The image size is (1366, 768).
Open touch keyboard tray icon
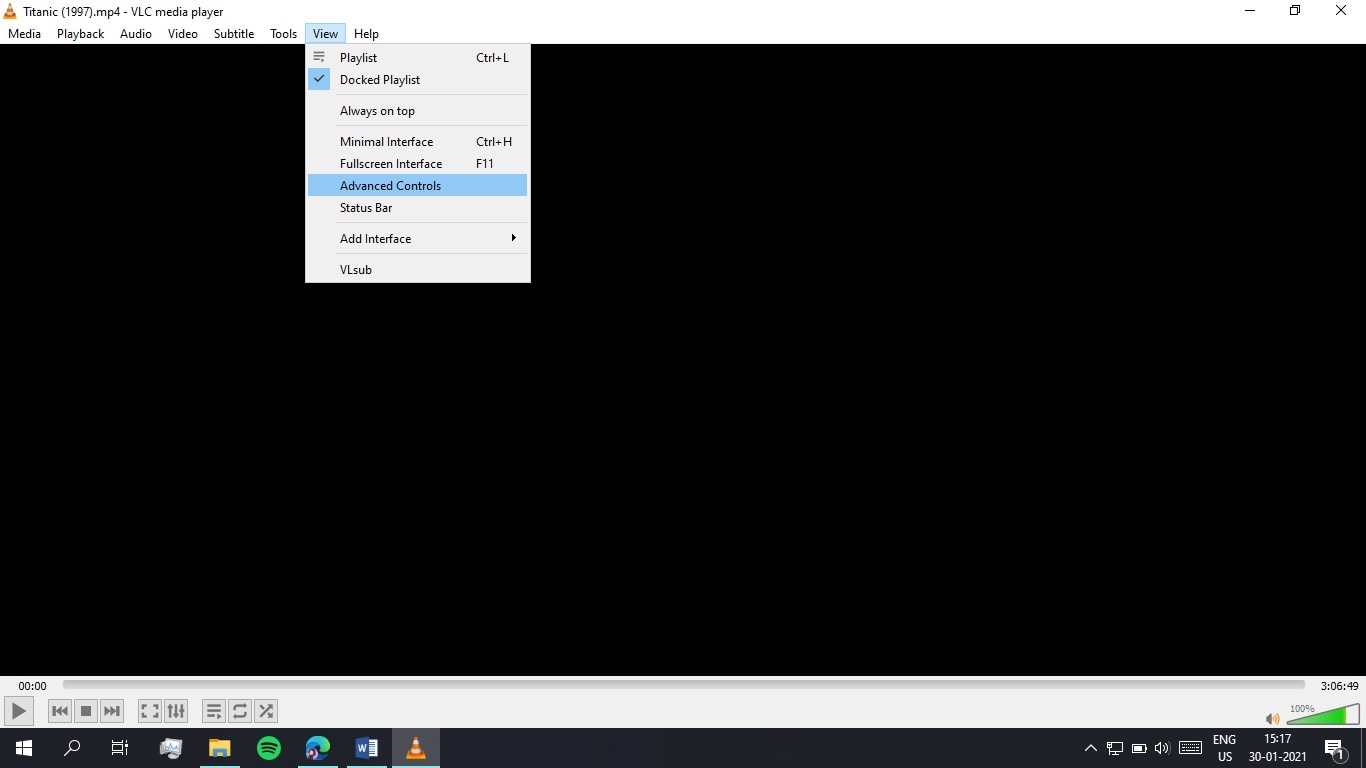[x=1190, y=748]
